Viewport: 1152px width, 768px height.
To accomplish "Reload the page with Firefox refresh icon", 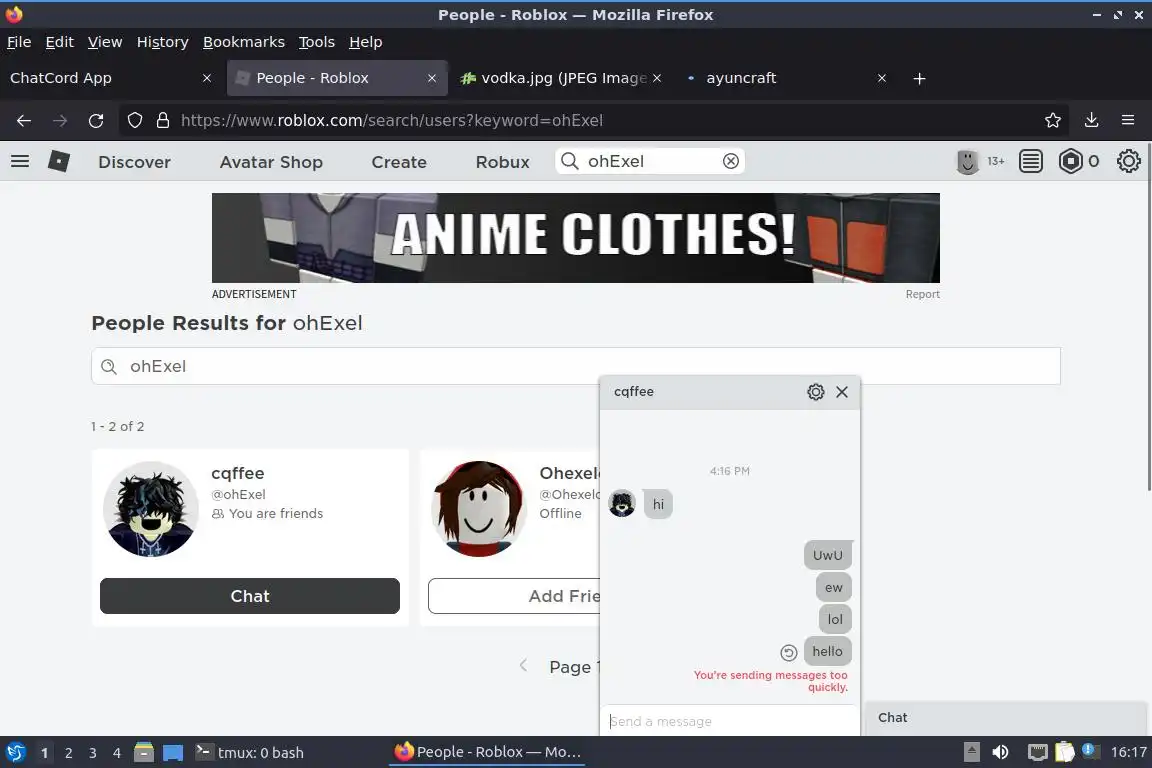I will click(x=96, y=121).
